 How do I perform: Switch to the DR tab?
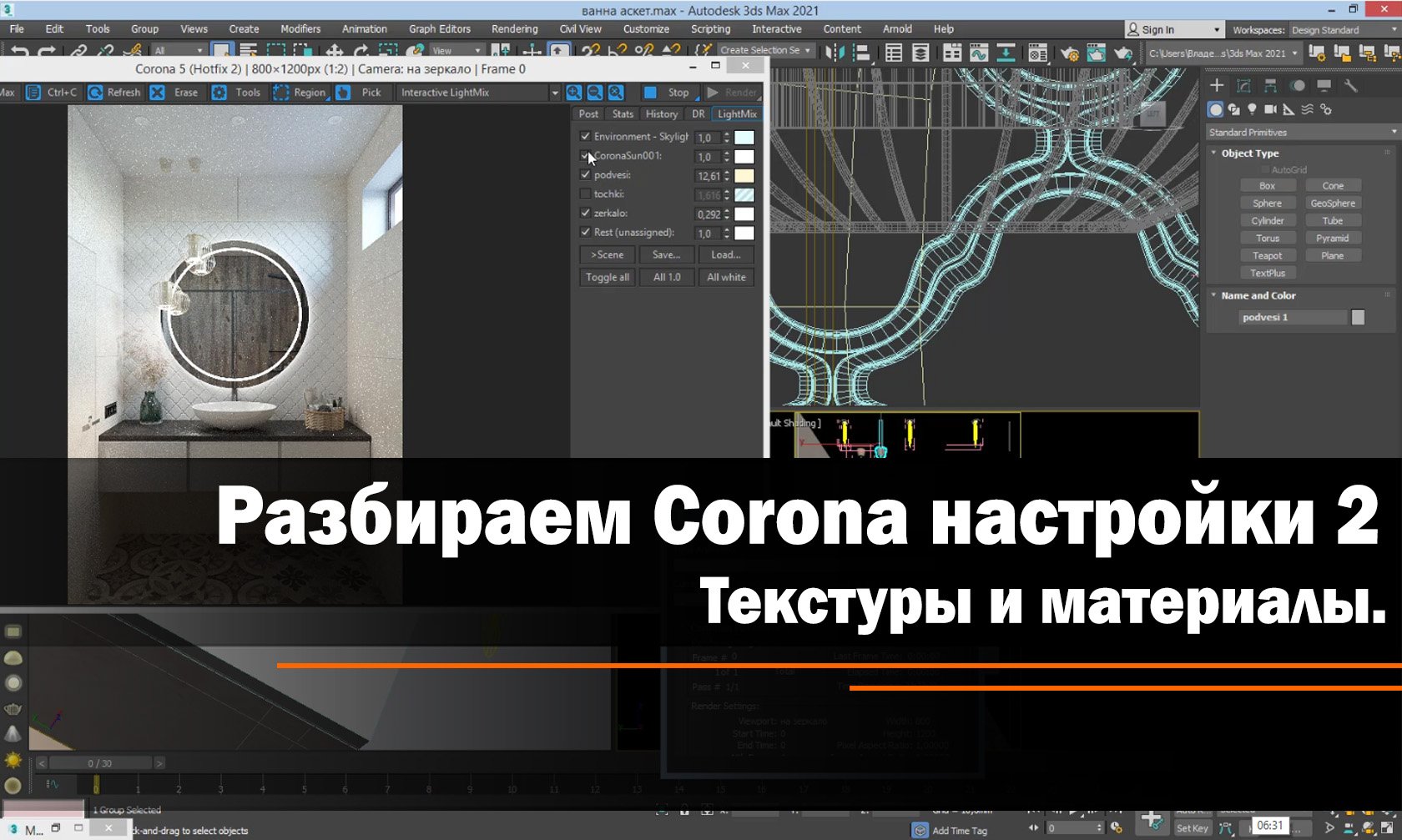[698, 114]
